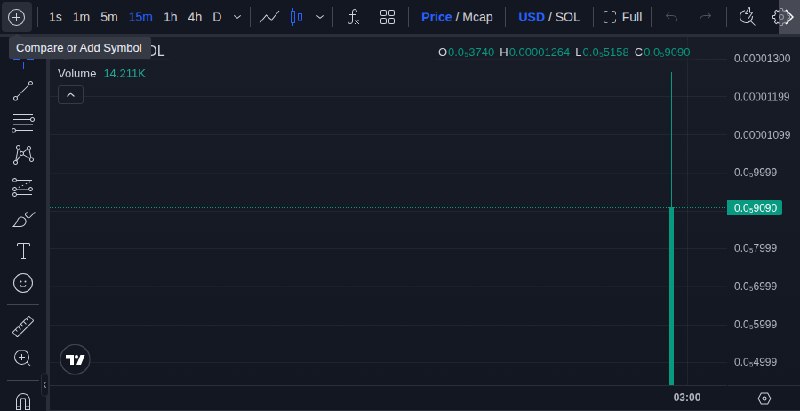Select the Text annotation tool
This screenshot has height=411, width=800.
[x=23, y=251]
